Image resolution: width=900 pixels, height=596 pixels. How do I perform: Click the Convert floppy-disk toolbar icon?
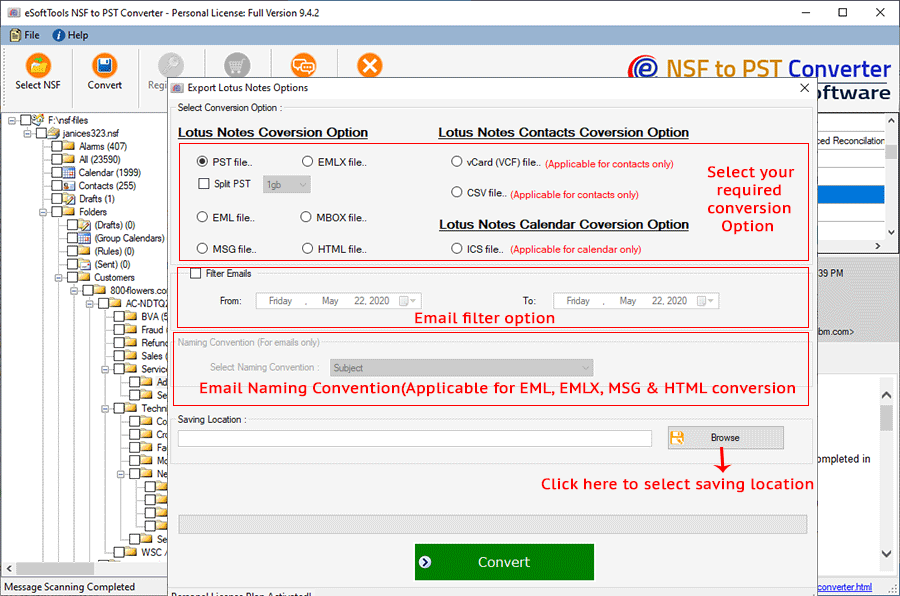[105, 67]
